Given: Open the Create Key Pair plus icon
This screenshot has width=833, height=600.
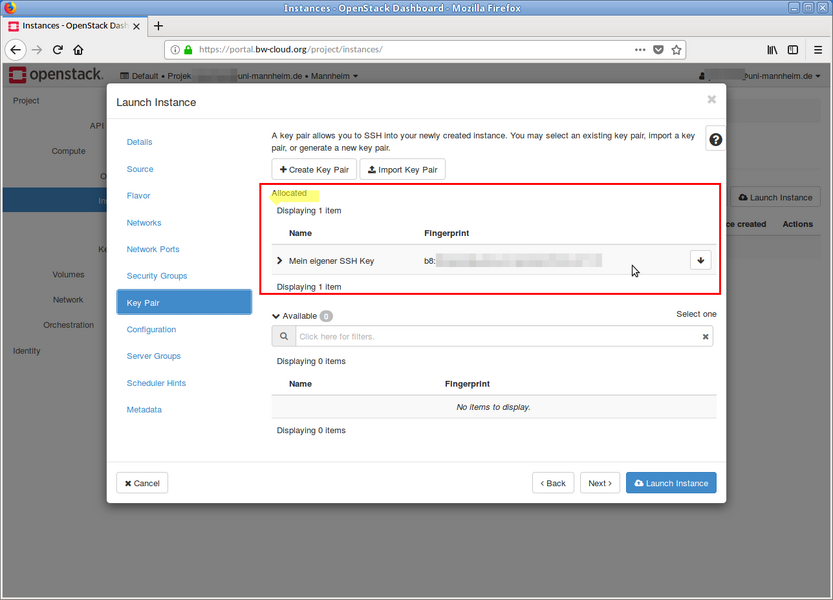Looking at the screenshot, I should (283, 169).
